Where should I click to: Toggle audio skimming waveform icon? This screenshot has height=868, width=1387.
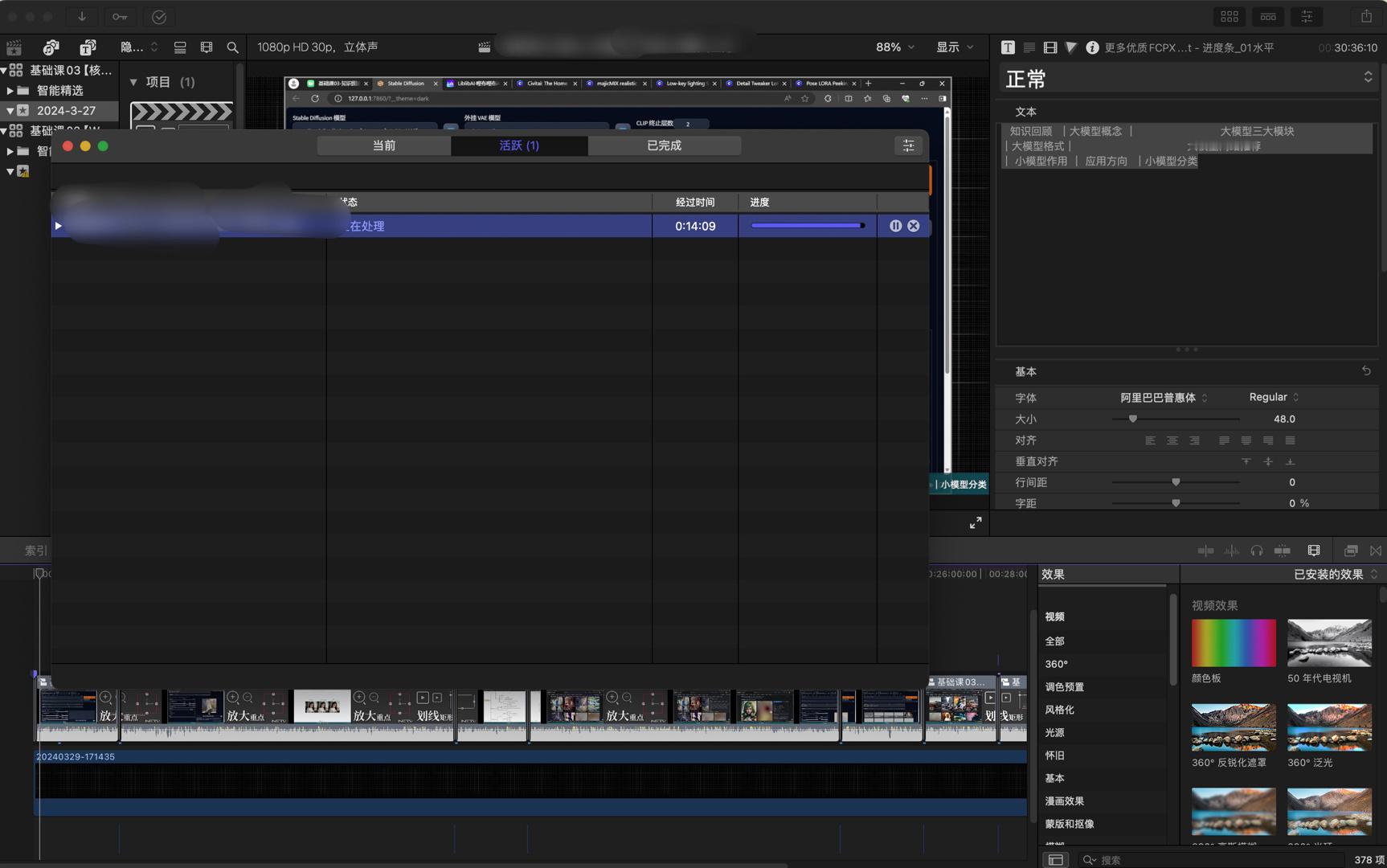1231,551
